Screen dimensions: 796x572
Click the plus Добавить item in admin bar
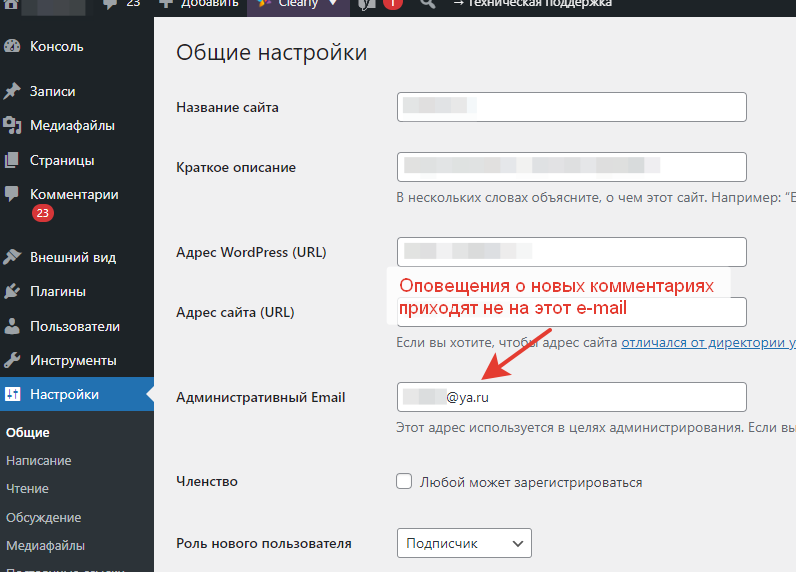pyautogui.click(x=198, y=4)
